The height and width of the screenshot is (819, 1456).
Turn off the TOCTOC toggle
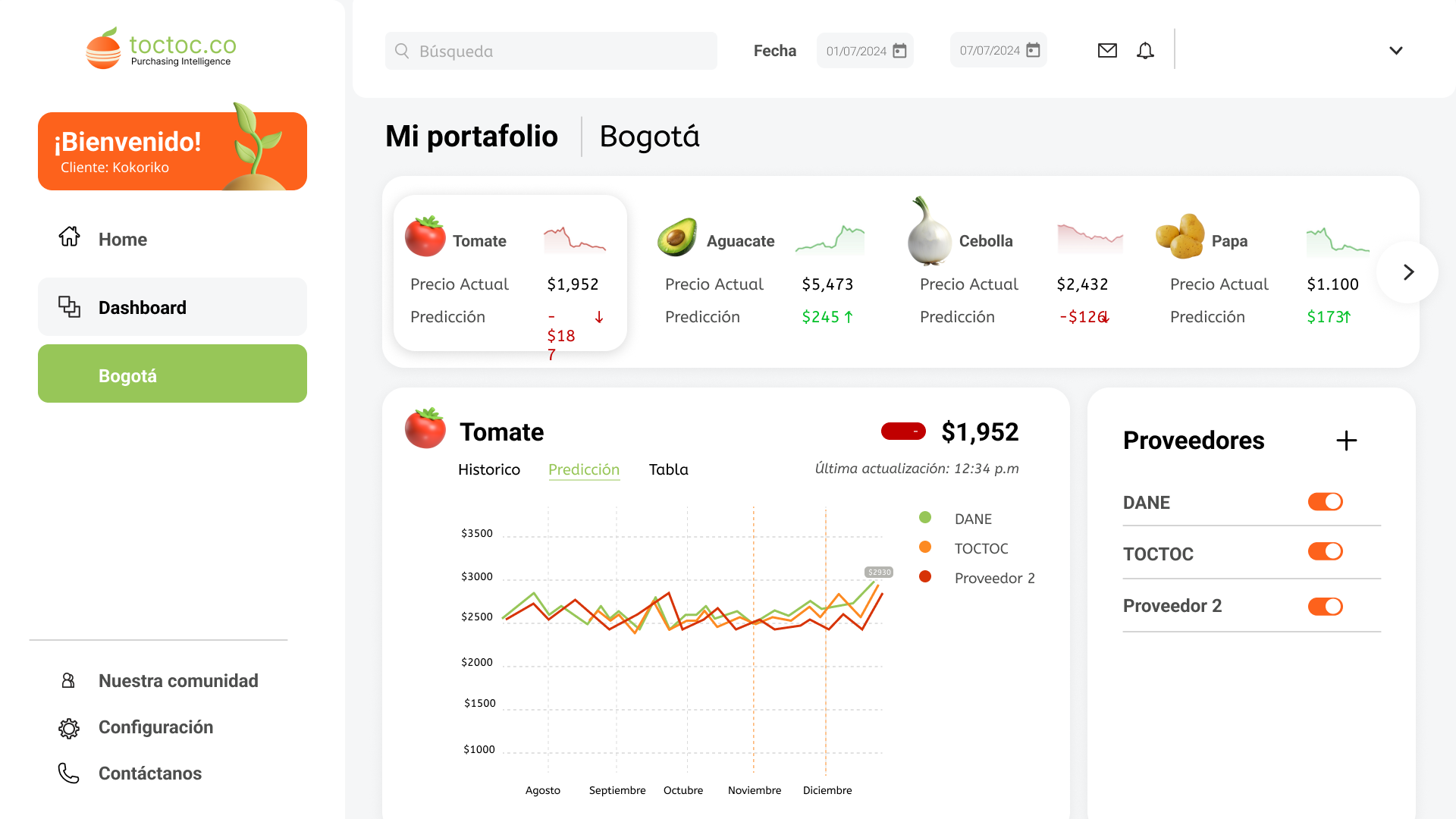[x=1325, y=551]
